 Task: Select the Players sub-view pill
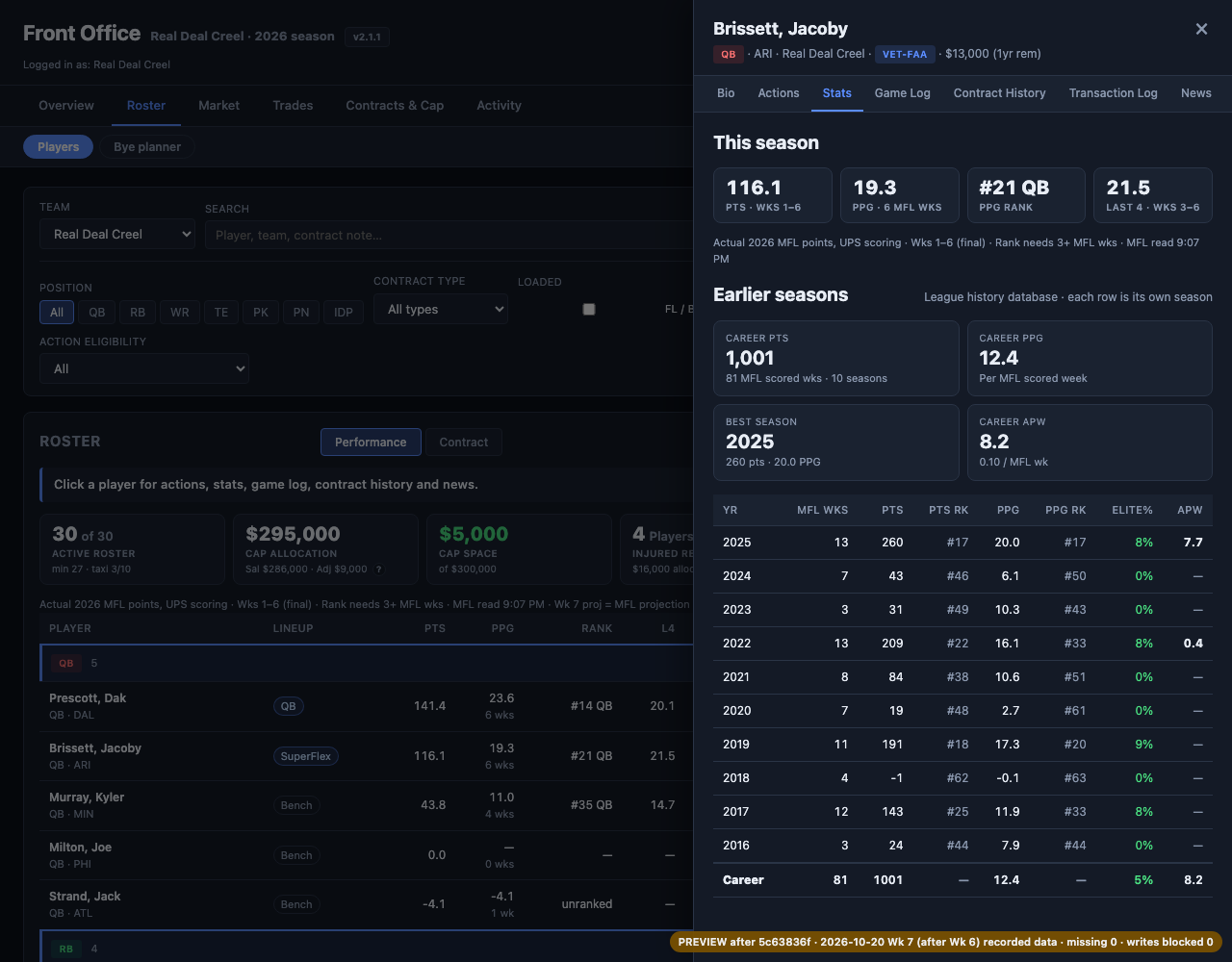point(58,147)
